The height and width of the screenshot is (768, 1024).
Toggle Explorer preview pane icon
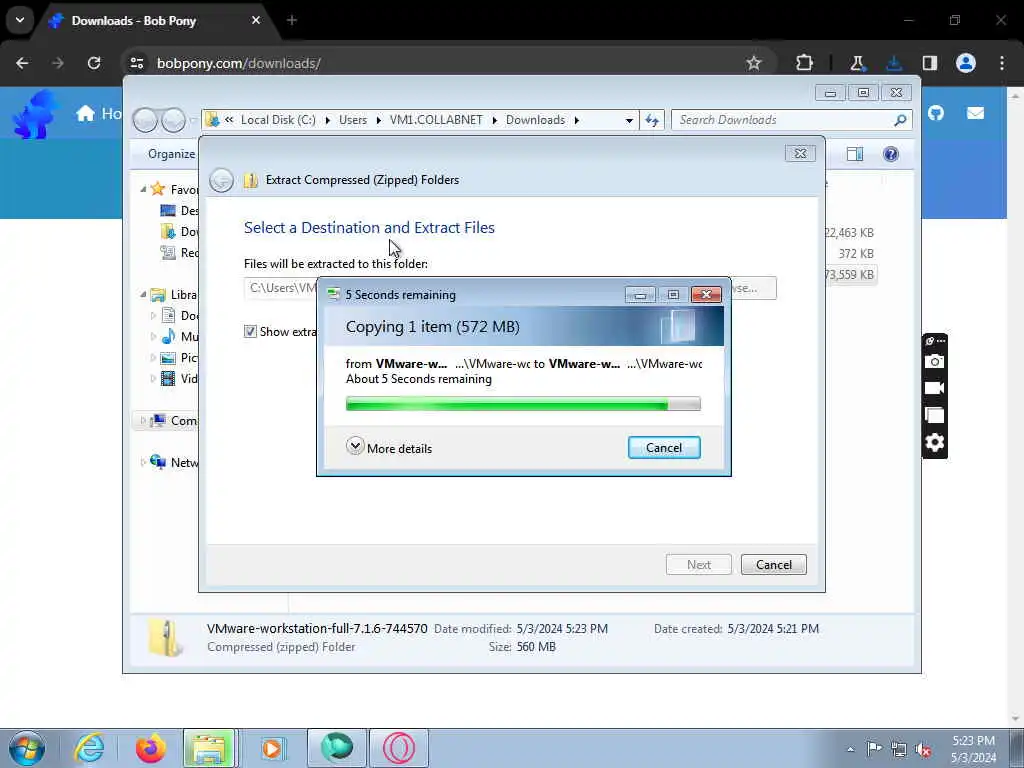[x=854, y=153]
